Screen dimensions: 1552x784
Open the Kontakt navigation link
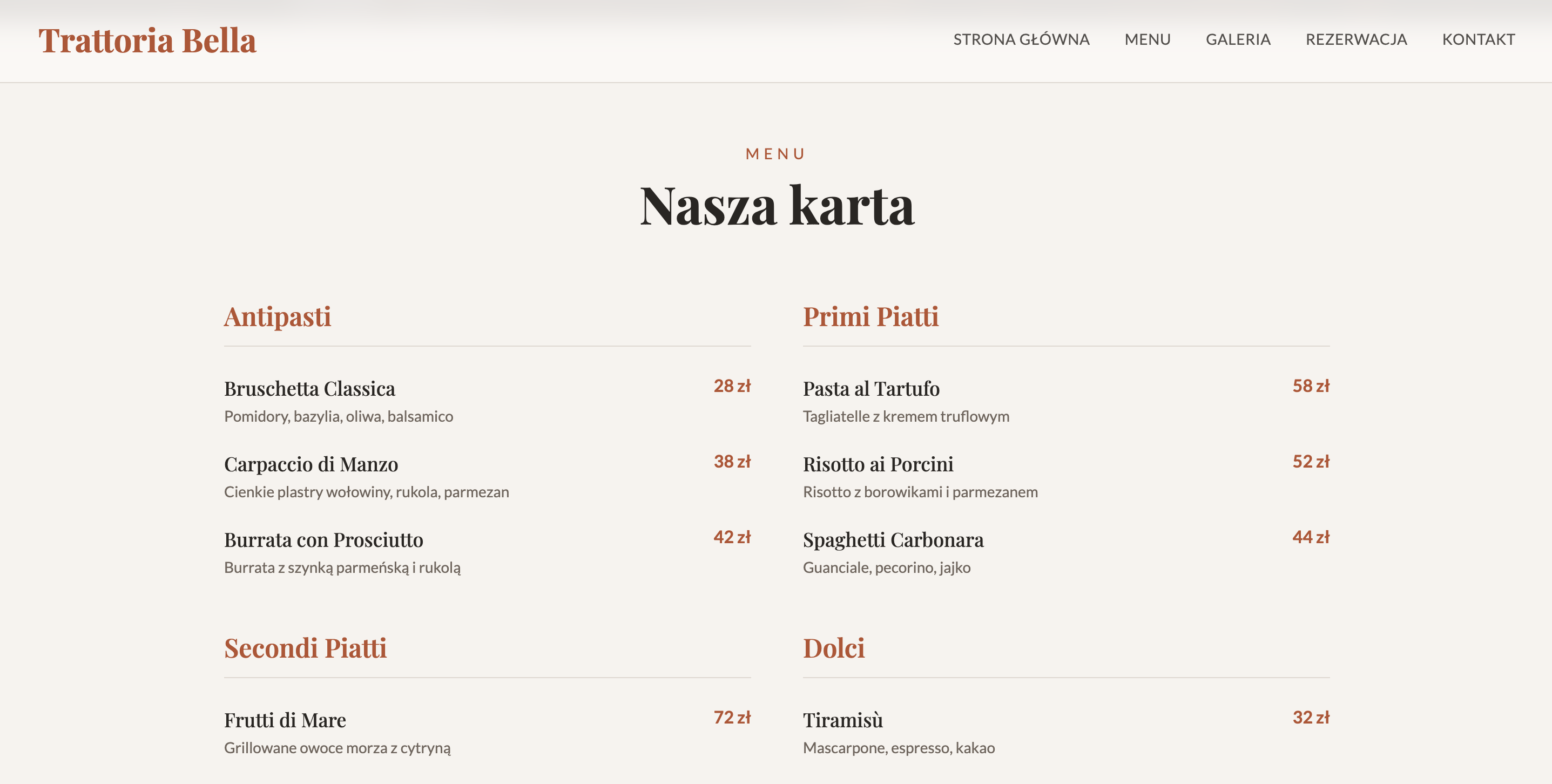click(x=1478, y=40)
